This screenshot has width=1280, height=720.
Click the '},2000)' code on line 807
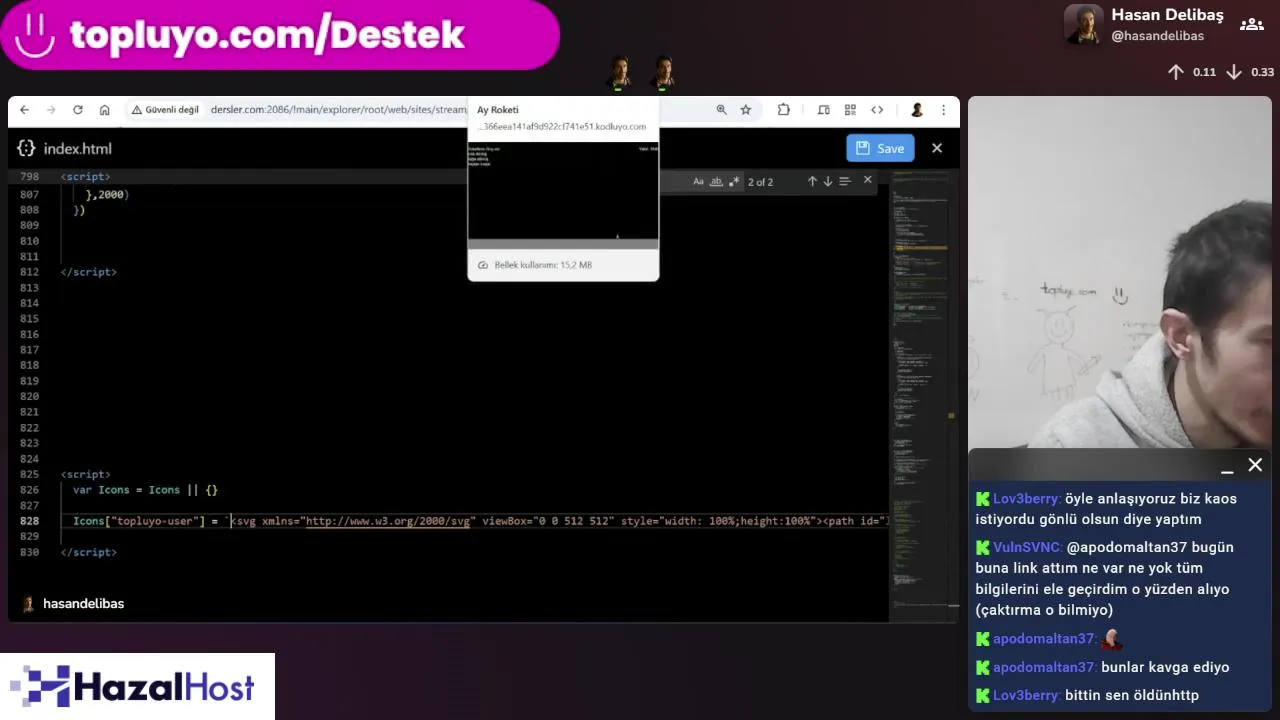coord(107,194)
